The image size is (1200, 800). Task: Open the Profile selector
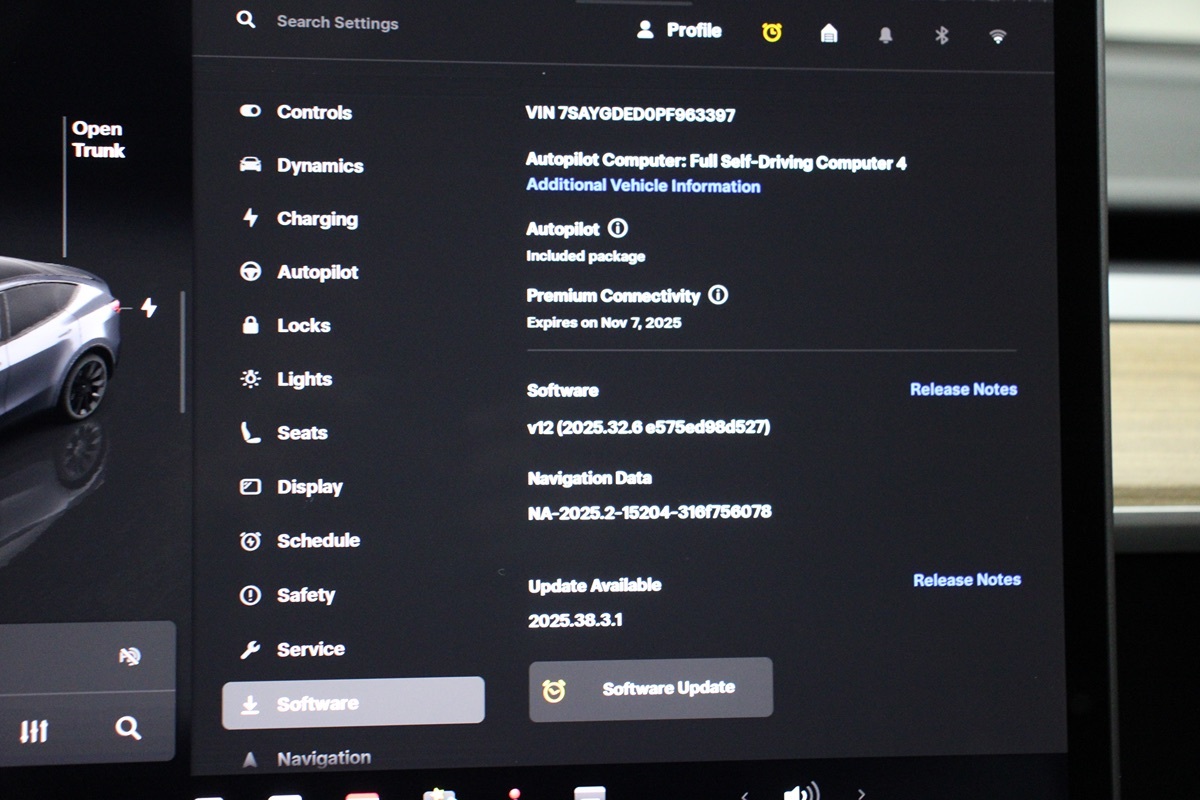[x=680, y=31]
